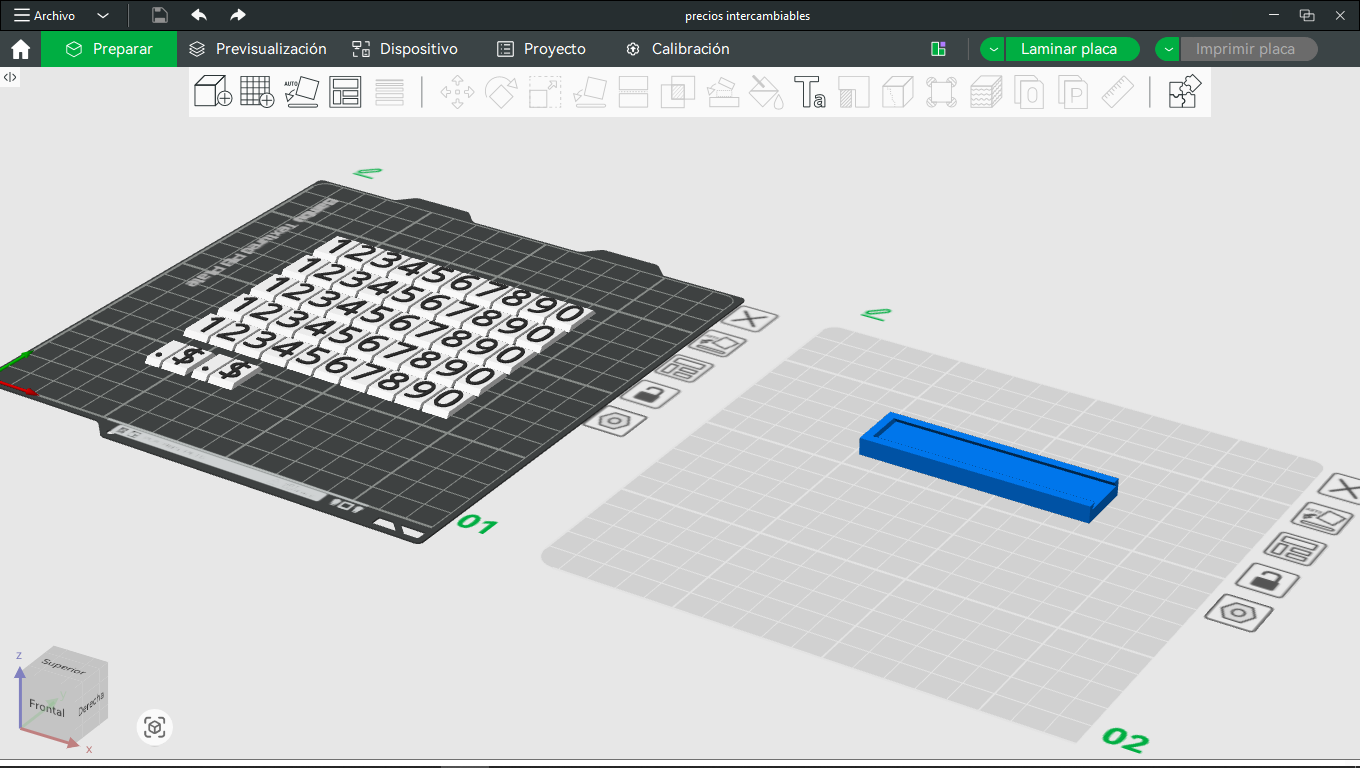Toggle the collapse sidebar arrows
Screen dimensions: 1360x768
pos(10,77)
